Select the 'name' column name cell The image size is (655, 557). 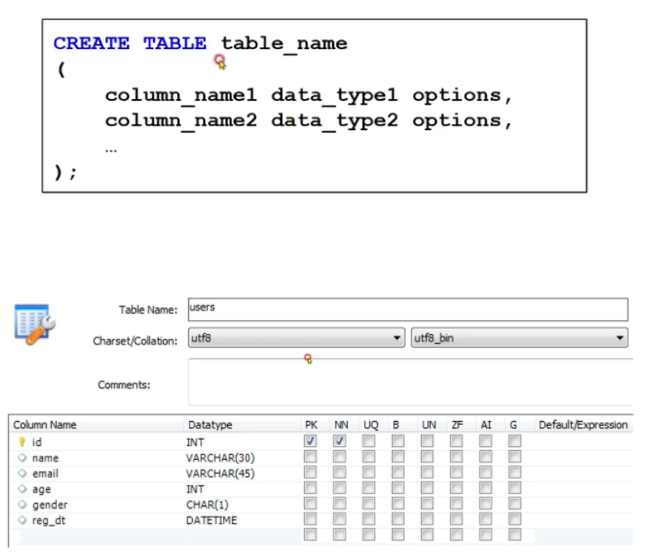(x=46, y=458)
